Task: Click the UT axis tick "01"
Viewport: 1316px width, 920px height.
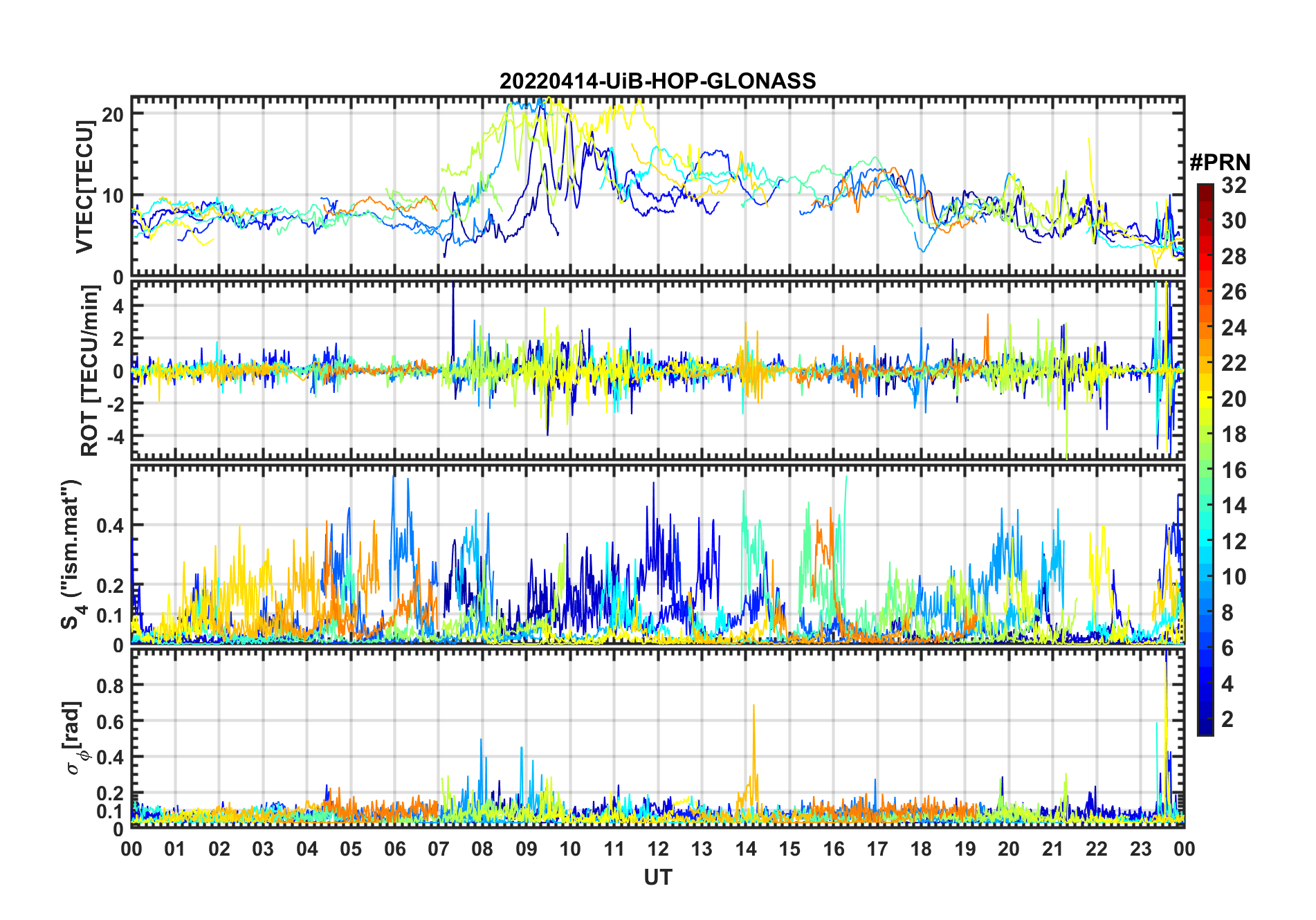Action: point(175,849)
